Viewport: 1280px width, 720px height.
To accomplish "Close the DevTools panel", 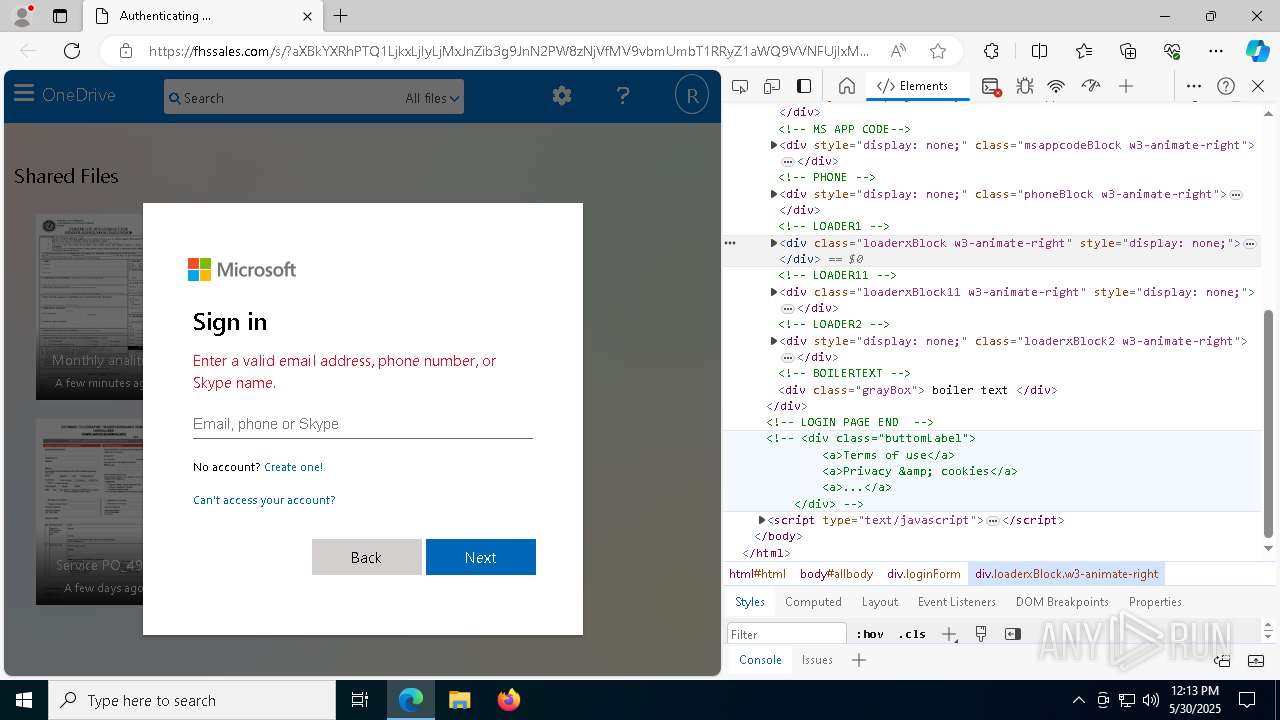I will (x=1258, y=86).
